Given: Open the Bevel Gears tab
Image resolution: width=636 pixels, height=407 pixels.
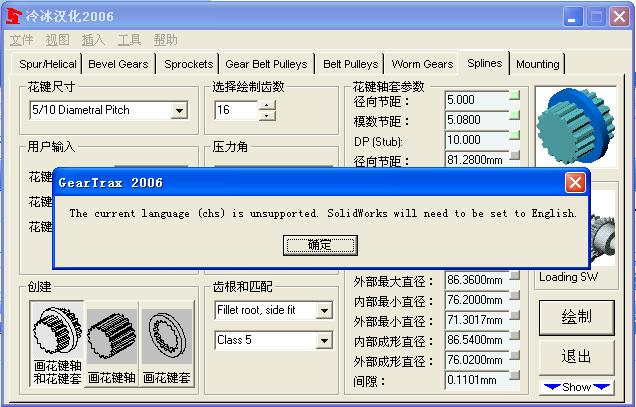Looking at the screenshot, I should tap(118, 64).
